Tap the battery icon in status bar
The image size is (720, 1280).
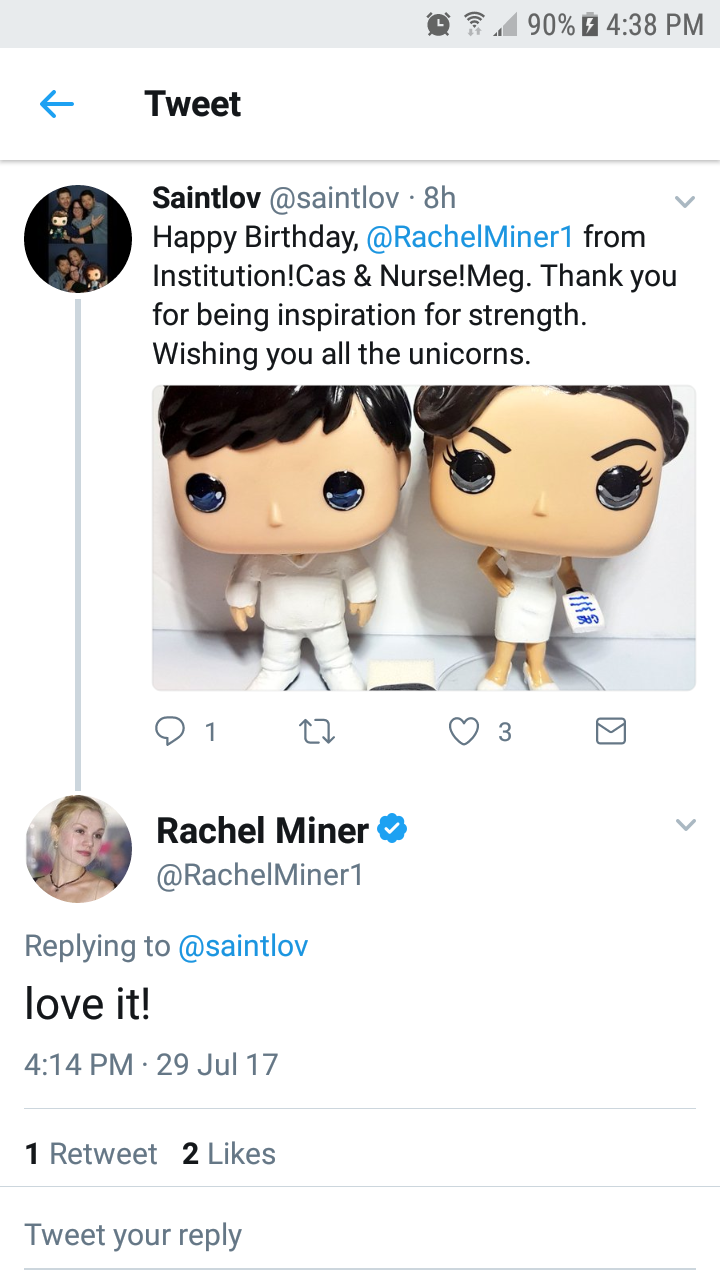click(591, 24)
